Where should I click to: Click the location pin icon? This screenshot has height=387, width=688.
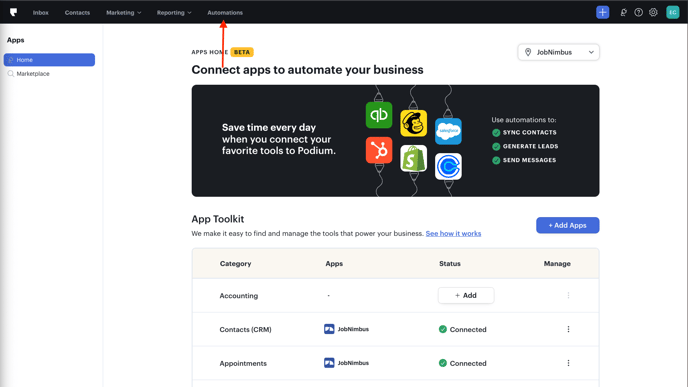pos(528,52)
